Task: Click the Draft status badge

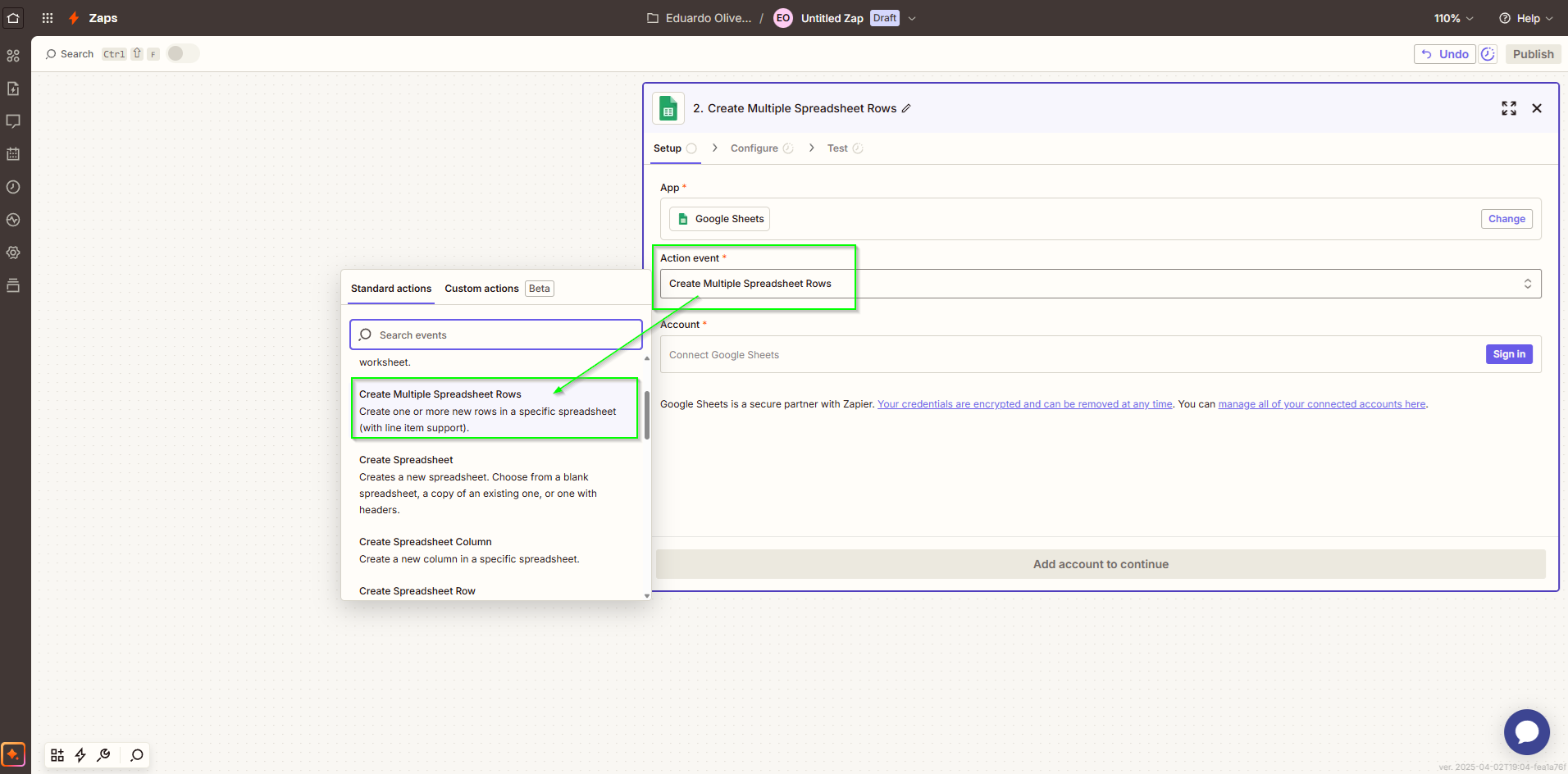Action: pyautogui.click(x=885, y=18)
